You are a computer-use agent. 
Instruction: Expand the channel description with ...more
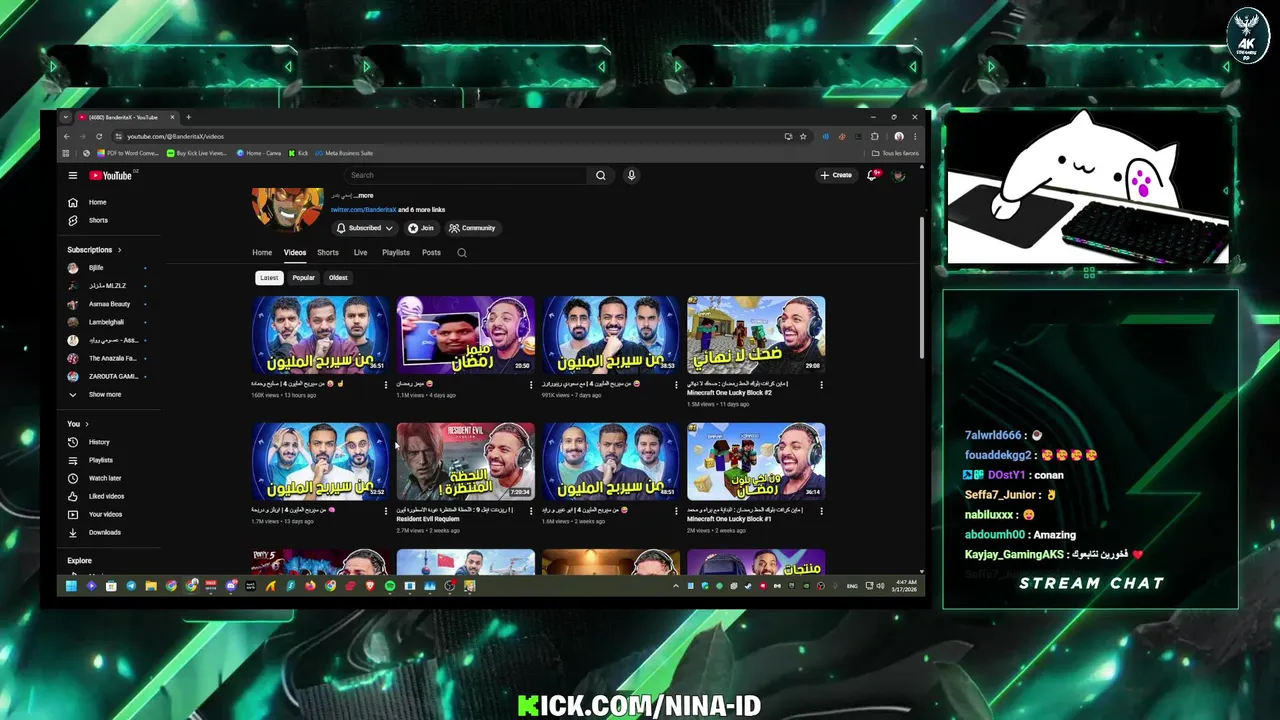click(363, 196)
